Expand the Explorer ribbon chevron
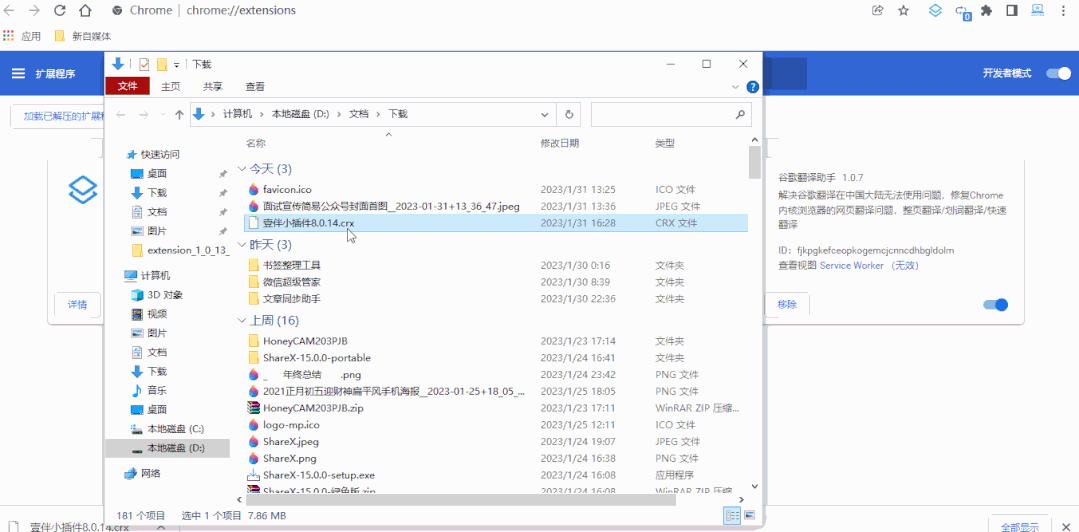 736,87
